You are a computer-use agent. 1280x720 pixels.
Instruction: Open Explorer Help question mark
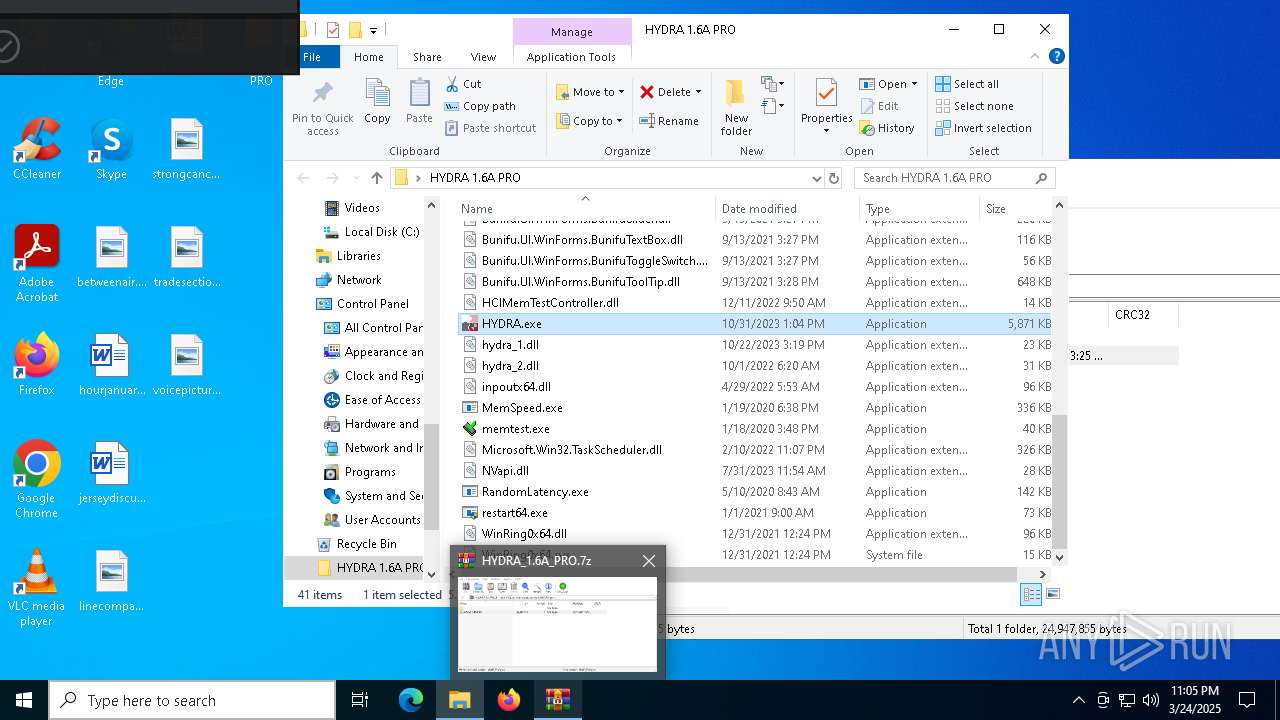coord(1057,57)
